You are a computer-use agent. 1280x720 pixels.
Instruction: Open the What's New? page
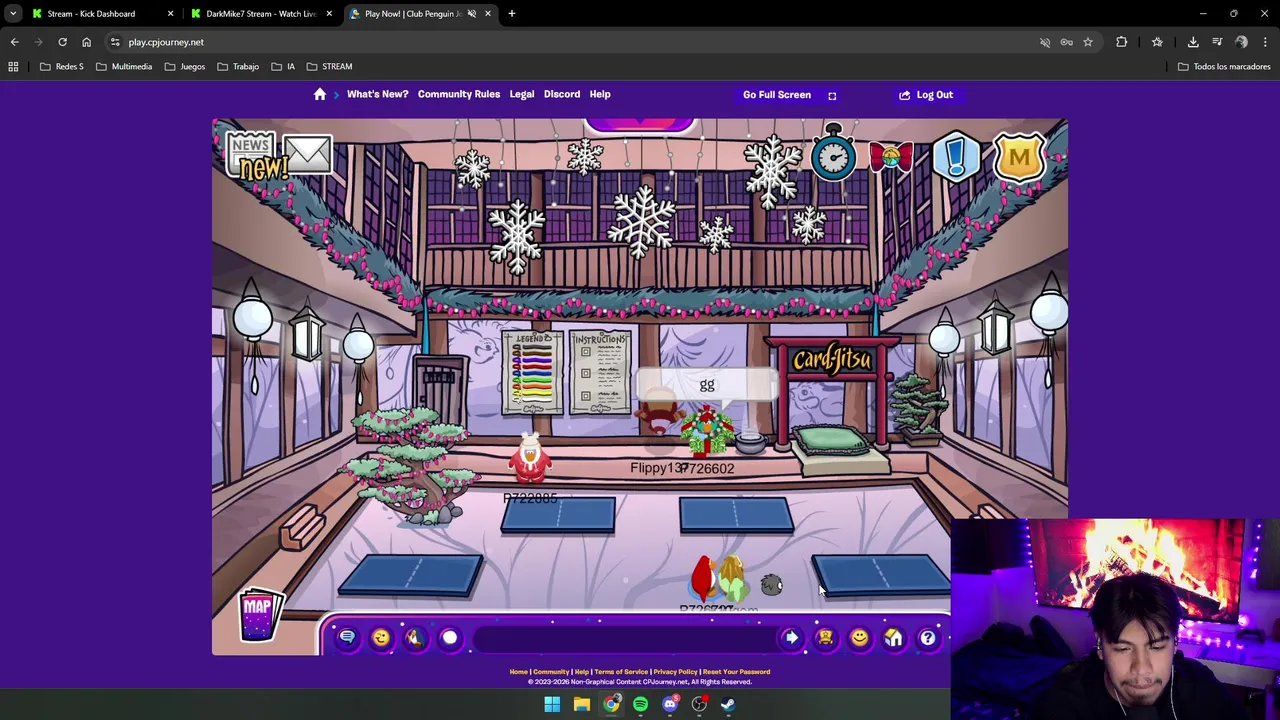(x=377, y=94)
